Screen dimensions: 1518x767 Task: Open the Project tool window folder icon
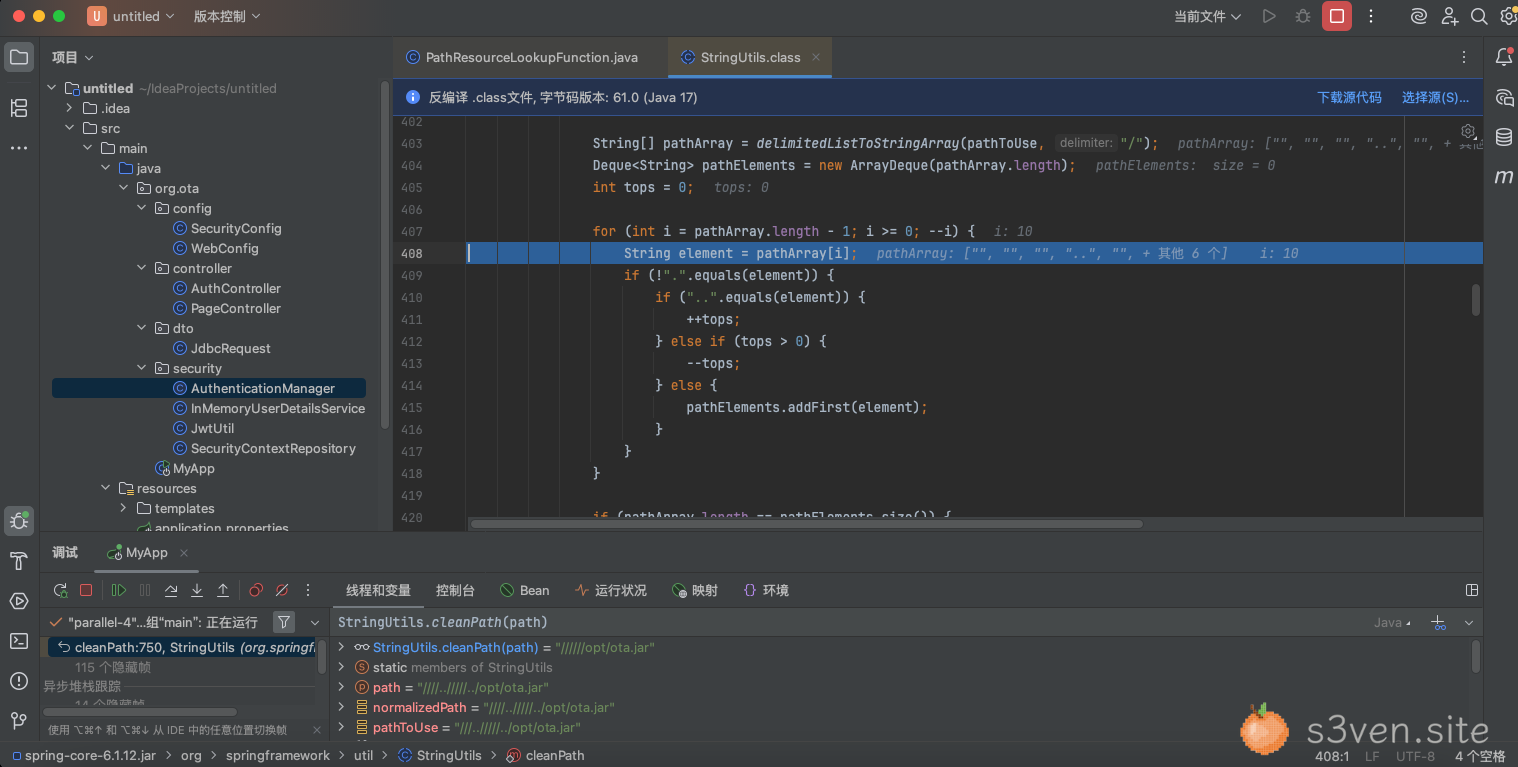point(19,57)
